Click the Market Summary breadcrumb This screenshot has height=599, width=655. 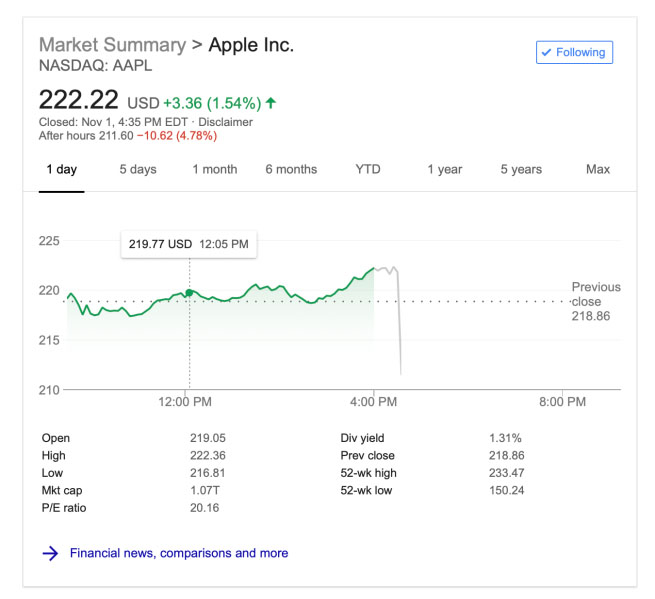pyautogui.click(x=112, y=45)
